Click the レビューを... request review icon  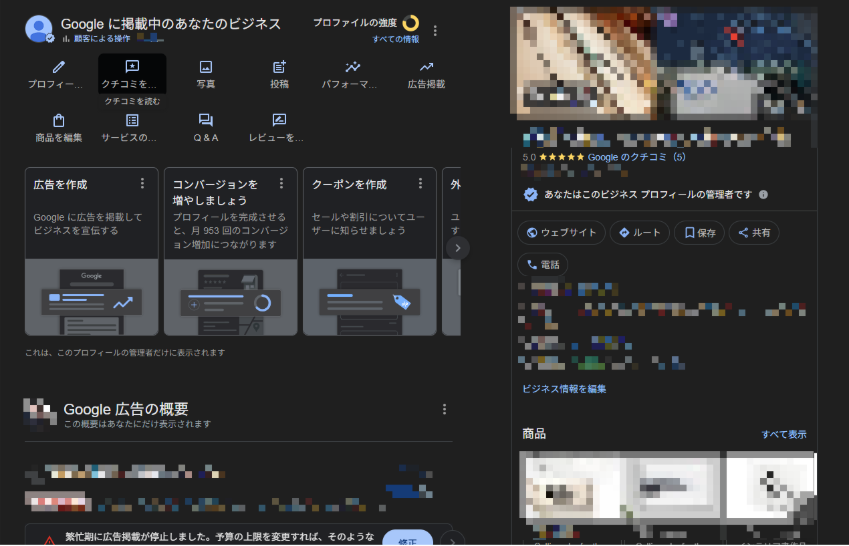(279, 120)
